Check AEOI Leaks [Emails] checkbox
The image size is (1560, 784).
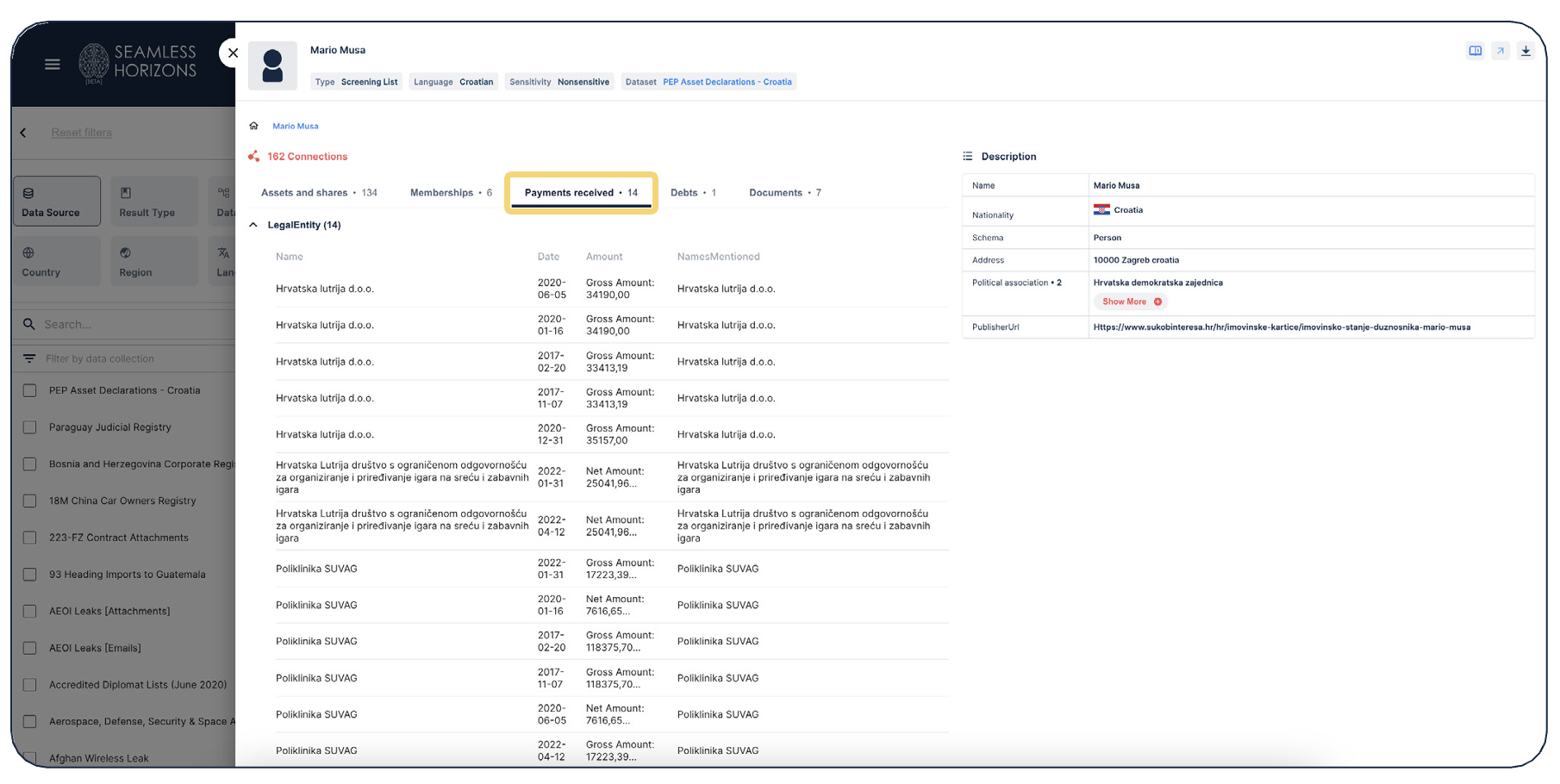[30, 648]
